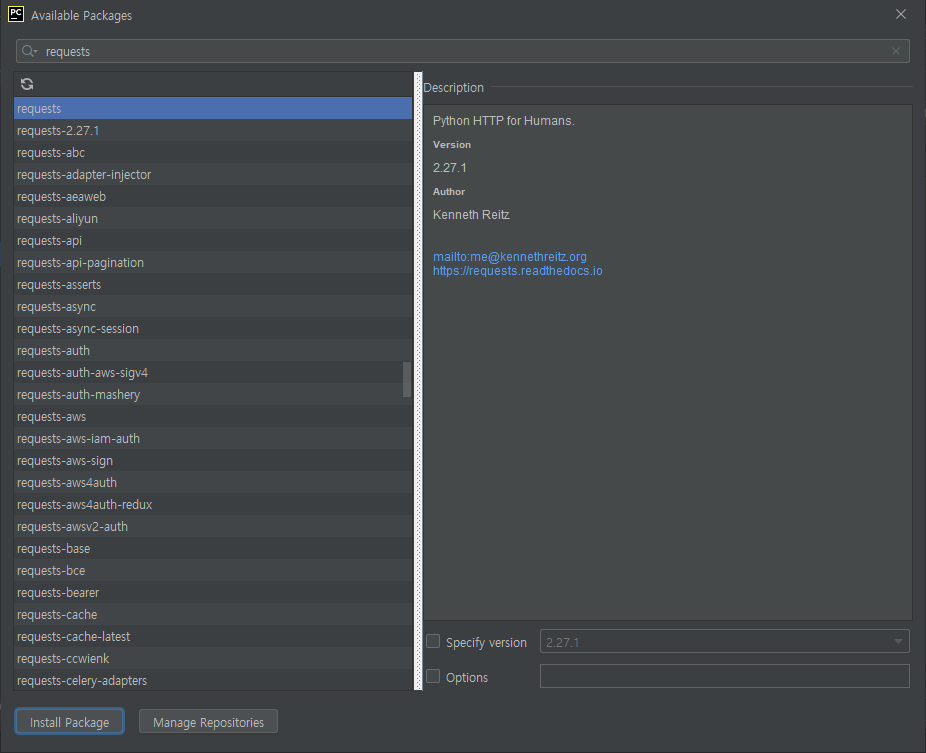Select the requests-bearer package
This screenshot has width=926, height=753.
(x=213, y=592)
